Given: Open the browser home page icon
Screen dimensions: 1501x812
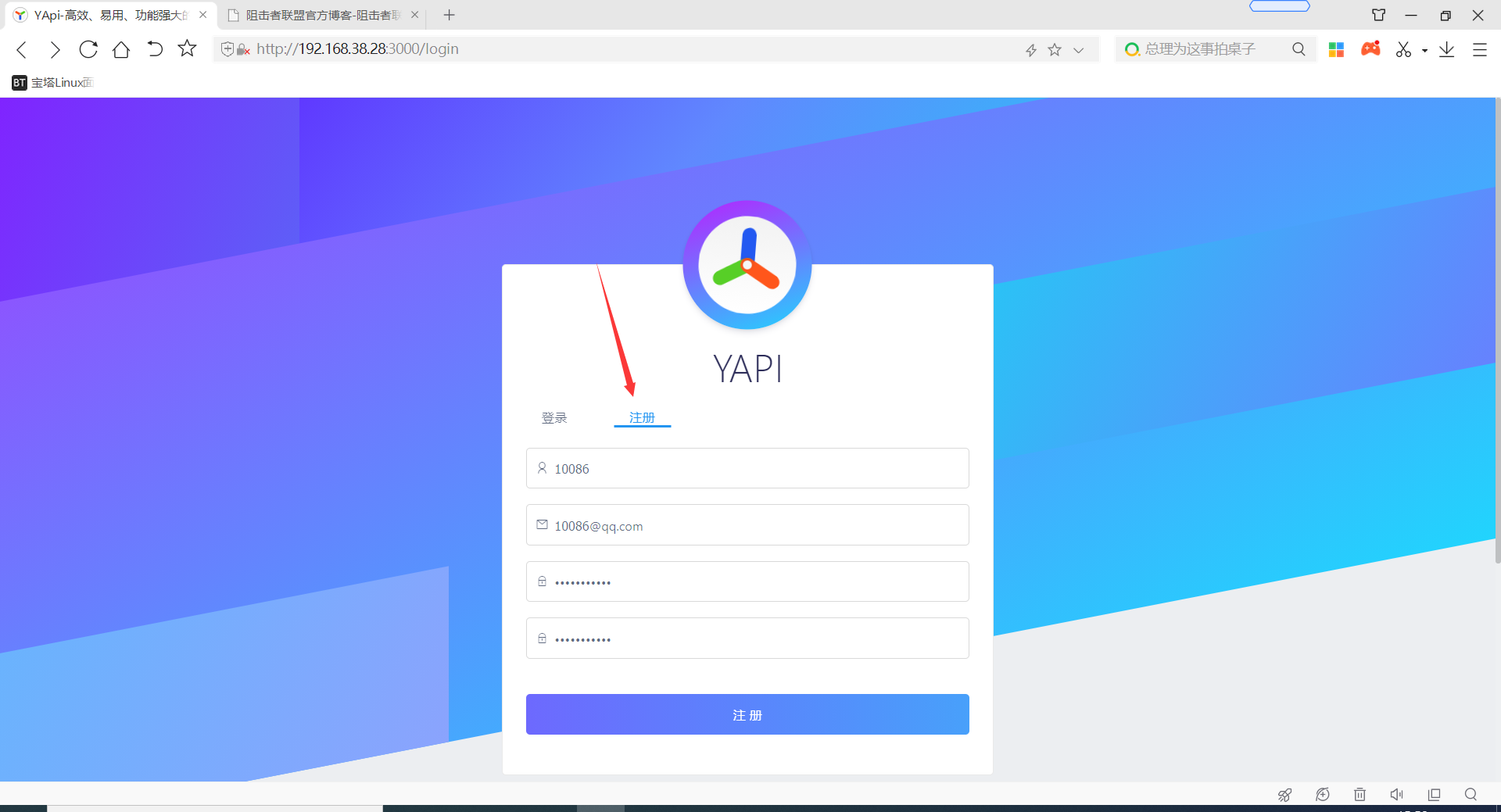Looking at the screenshot, I should (121, 49).
